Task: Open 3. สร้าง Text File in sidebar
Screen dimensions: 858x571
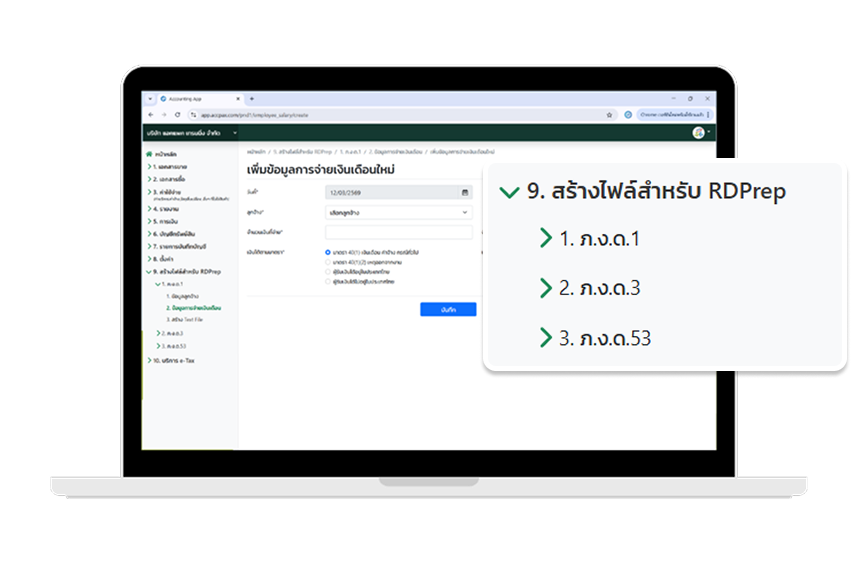Action: click(184, 319)
